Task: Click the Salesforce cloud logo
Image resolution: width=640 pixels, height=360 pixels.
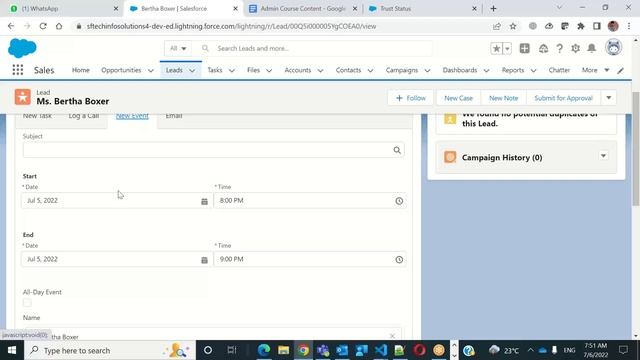Action: 22,48
